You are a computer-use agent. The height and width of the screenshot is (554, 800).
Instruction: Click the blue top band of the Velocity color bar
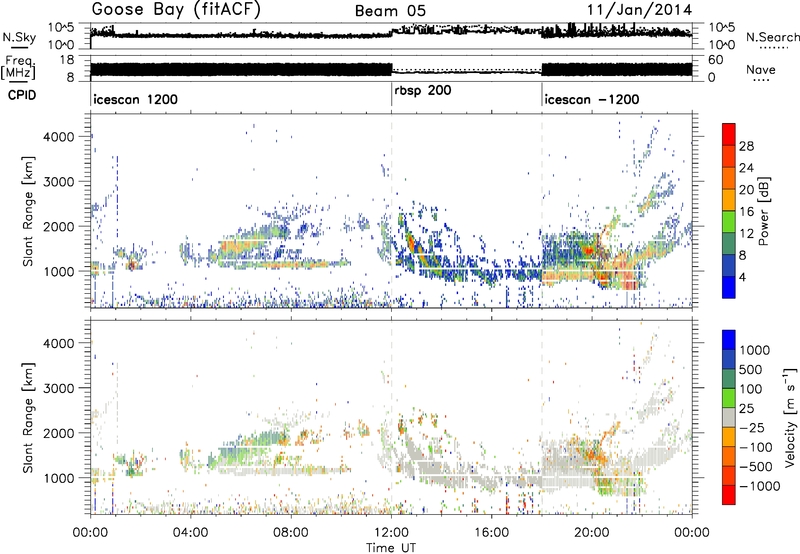pyautogui.click(x=729, y=339)
